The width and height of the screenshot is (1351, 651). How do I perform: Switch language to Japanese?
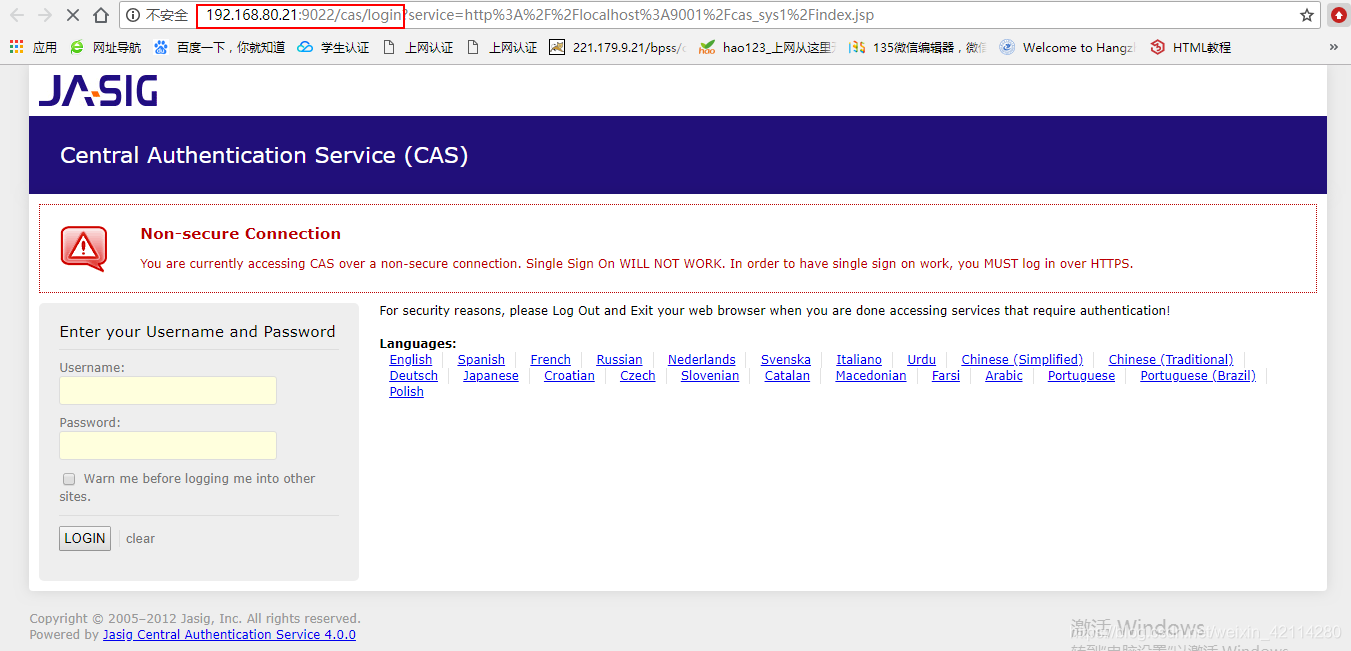pyautogui.click(x=491, y=376)
